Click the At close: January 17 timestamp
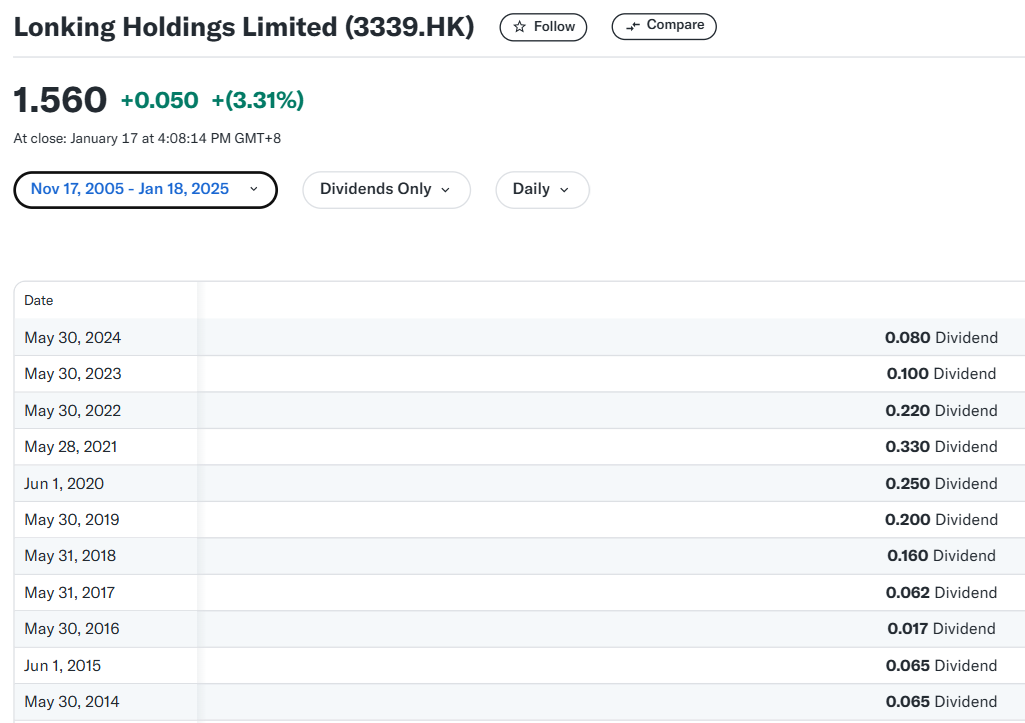The width and height of the screenshot is (1025, 723). [x=147, y=138]
